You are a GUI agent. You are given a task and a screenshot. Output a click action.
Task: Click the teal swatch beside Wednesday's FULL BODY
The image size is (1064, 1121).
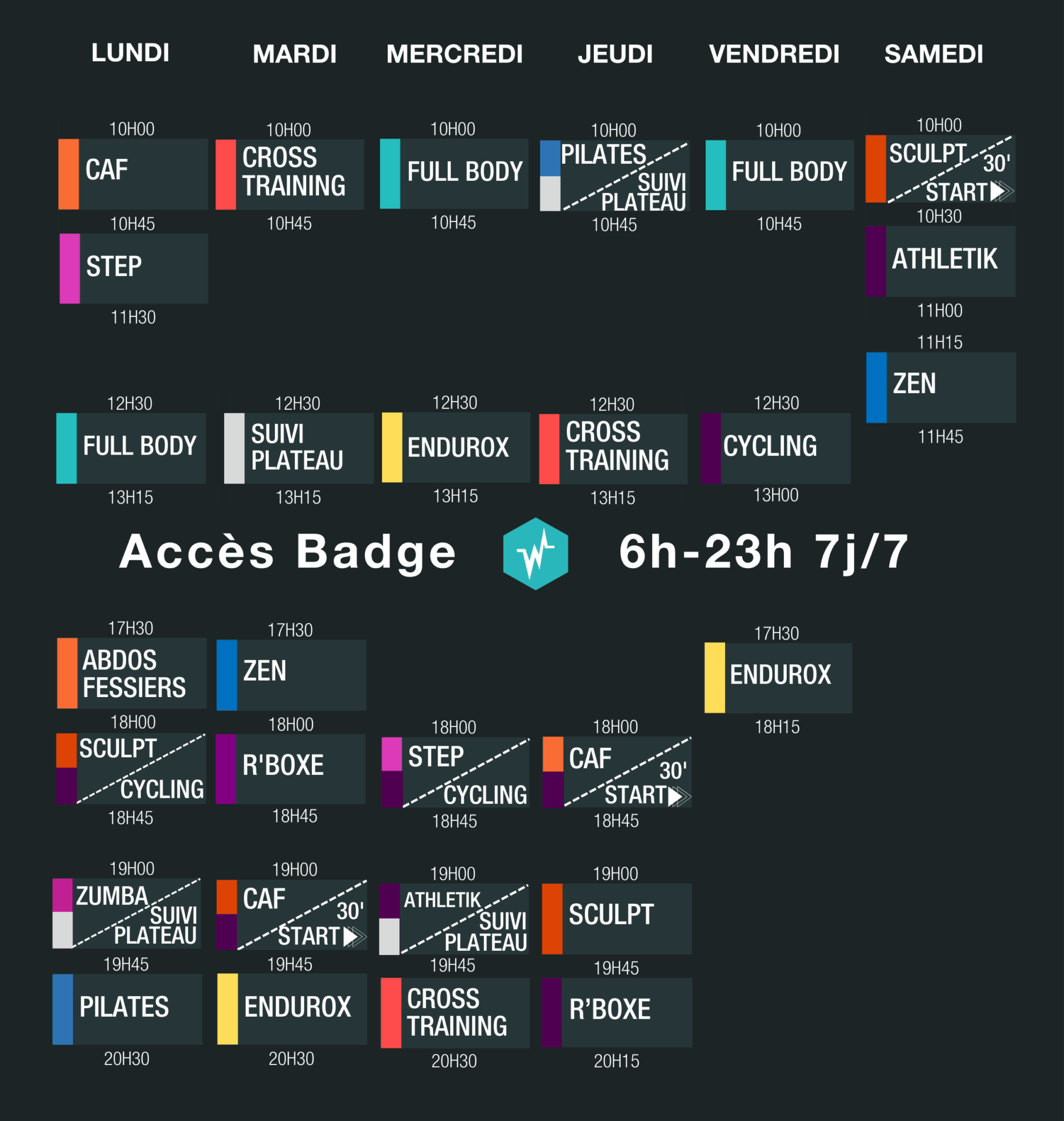pyautogui.click(x=390, y=174)
